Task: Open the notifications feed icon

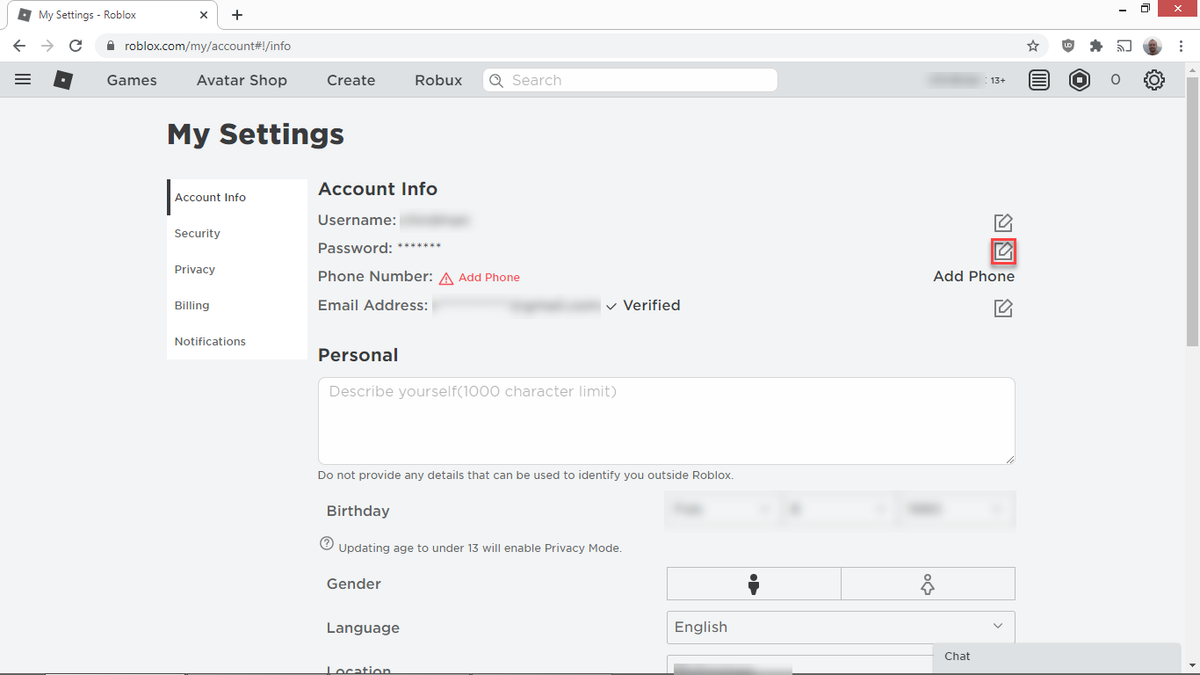Action: pos(1039,80)
